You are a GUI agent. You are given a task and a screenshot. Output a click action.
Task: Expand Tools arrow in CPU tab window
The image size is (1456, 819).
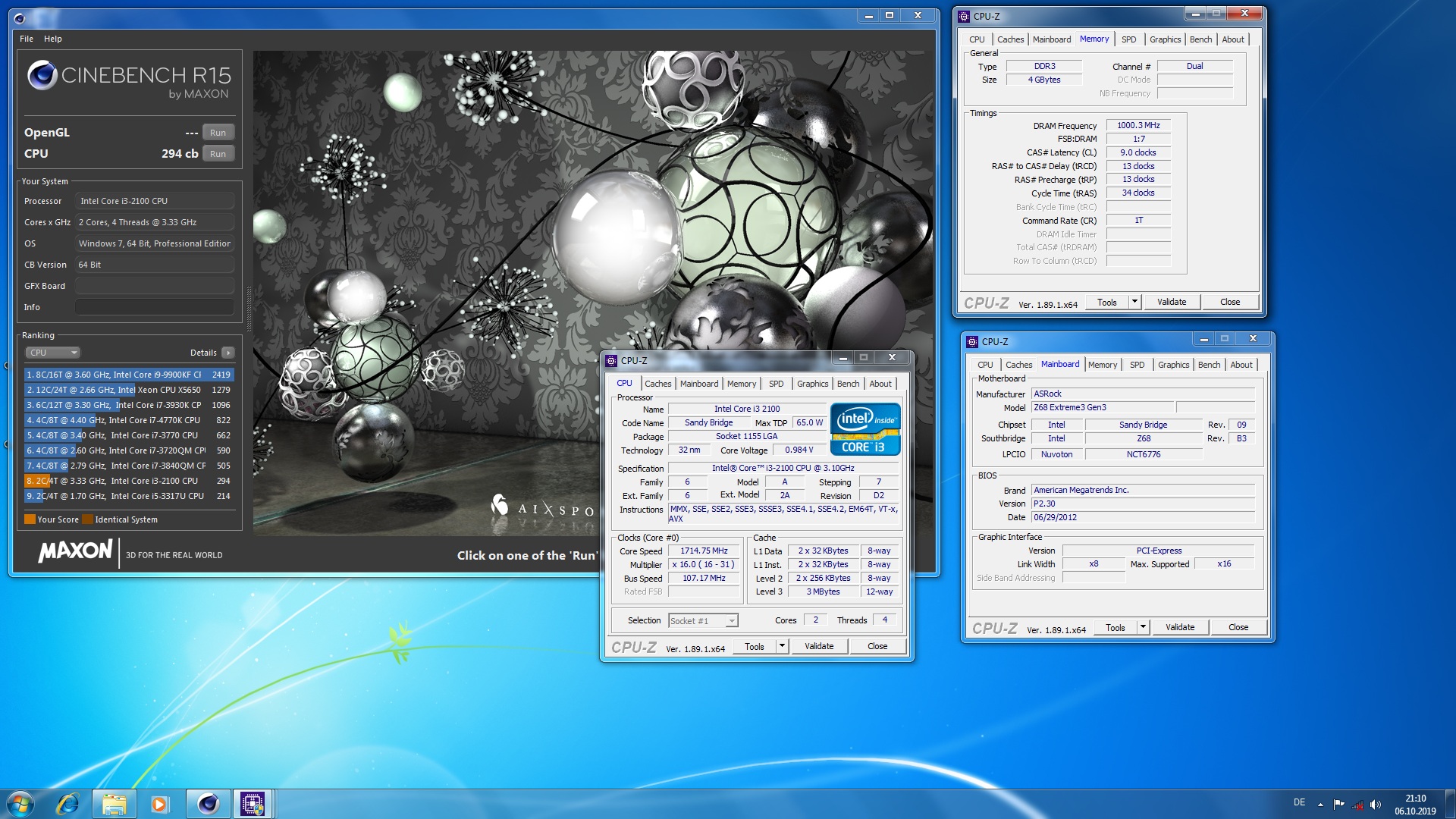[x=783, y=646]
